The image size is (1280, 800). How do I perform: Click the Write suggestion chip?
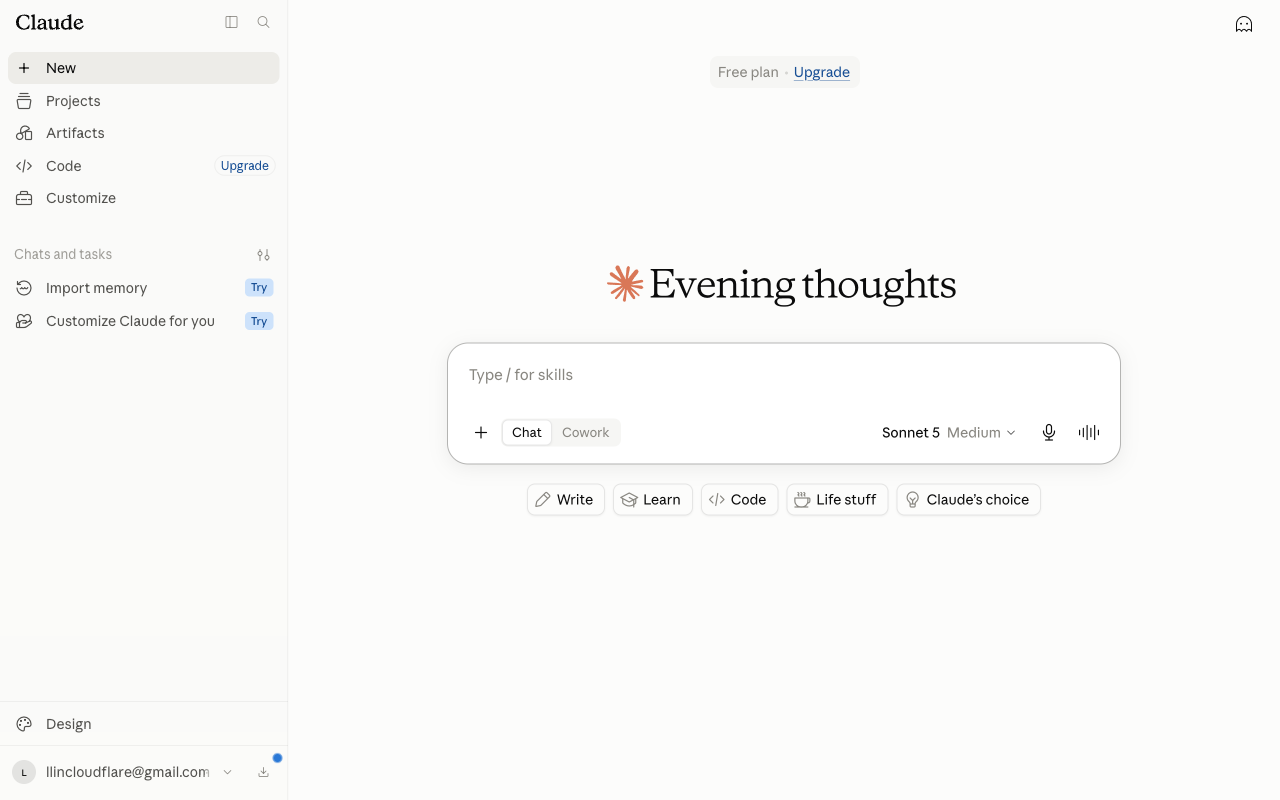(x=566, y=500)
